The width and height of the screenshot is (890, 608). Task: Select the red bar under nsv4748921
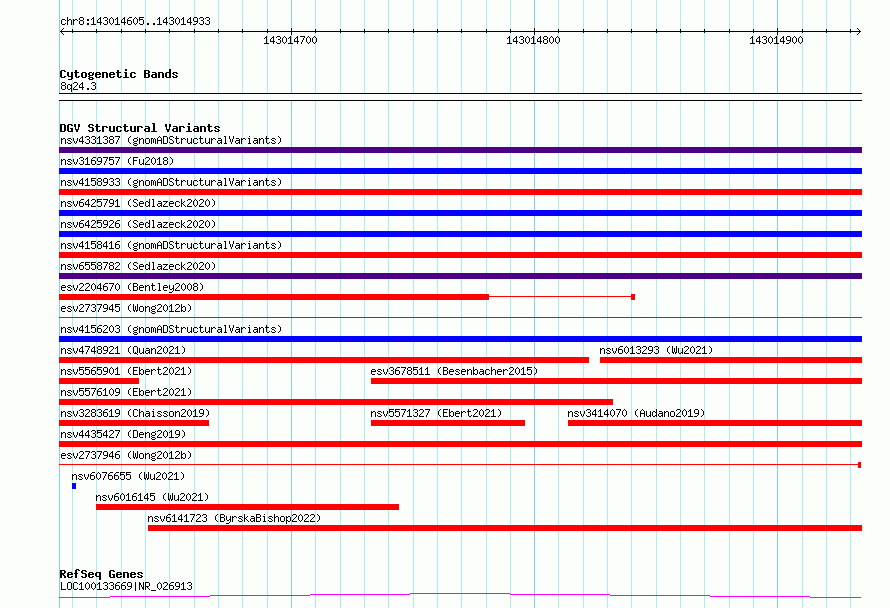(x=324, y=360)
